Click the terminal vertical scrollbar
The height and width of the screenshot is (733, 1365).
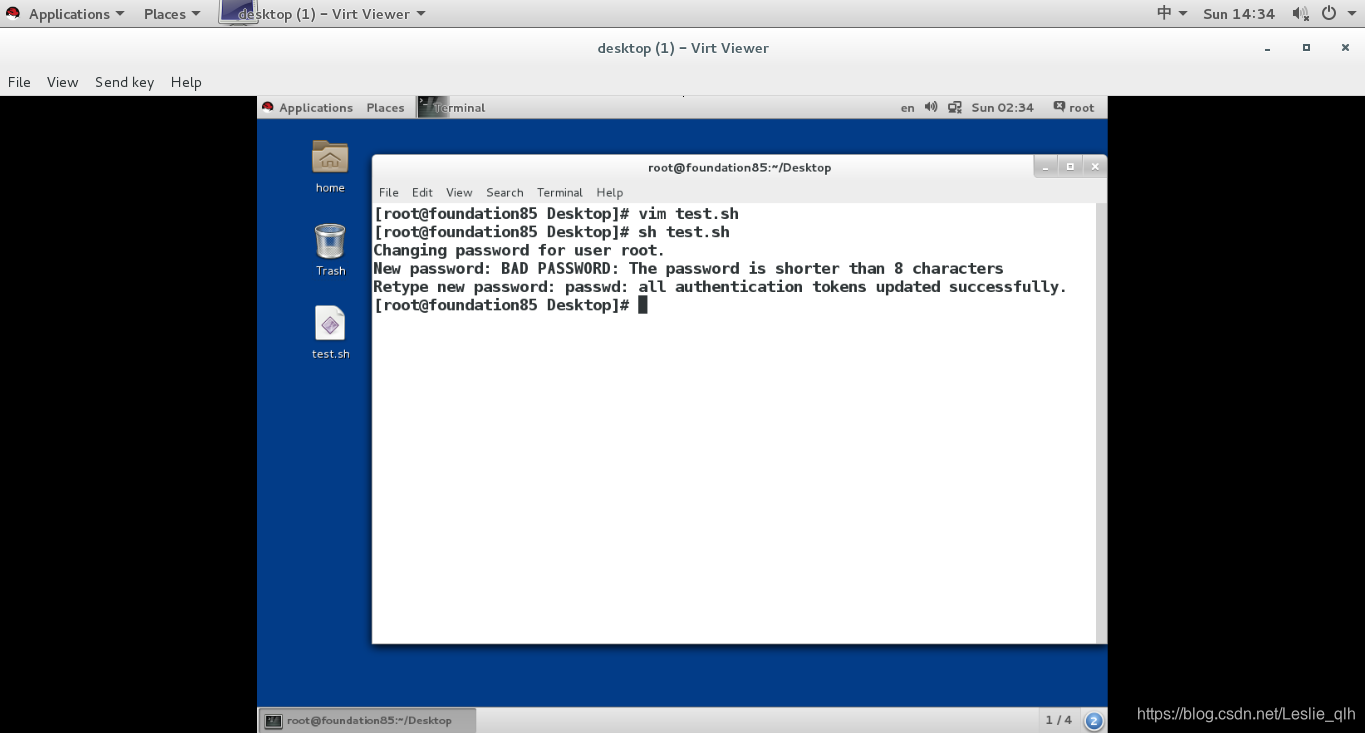point(1101,423)
